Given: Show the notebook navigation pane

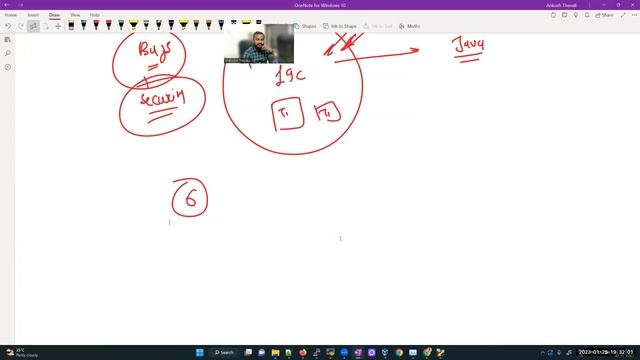Looking at the screenshot, I should 7,40.
